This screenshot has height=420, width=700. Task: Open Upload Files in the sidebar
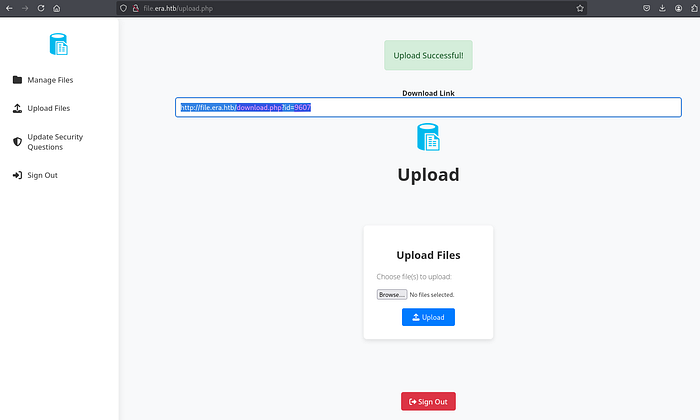coord(49,108)
